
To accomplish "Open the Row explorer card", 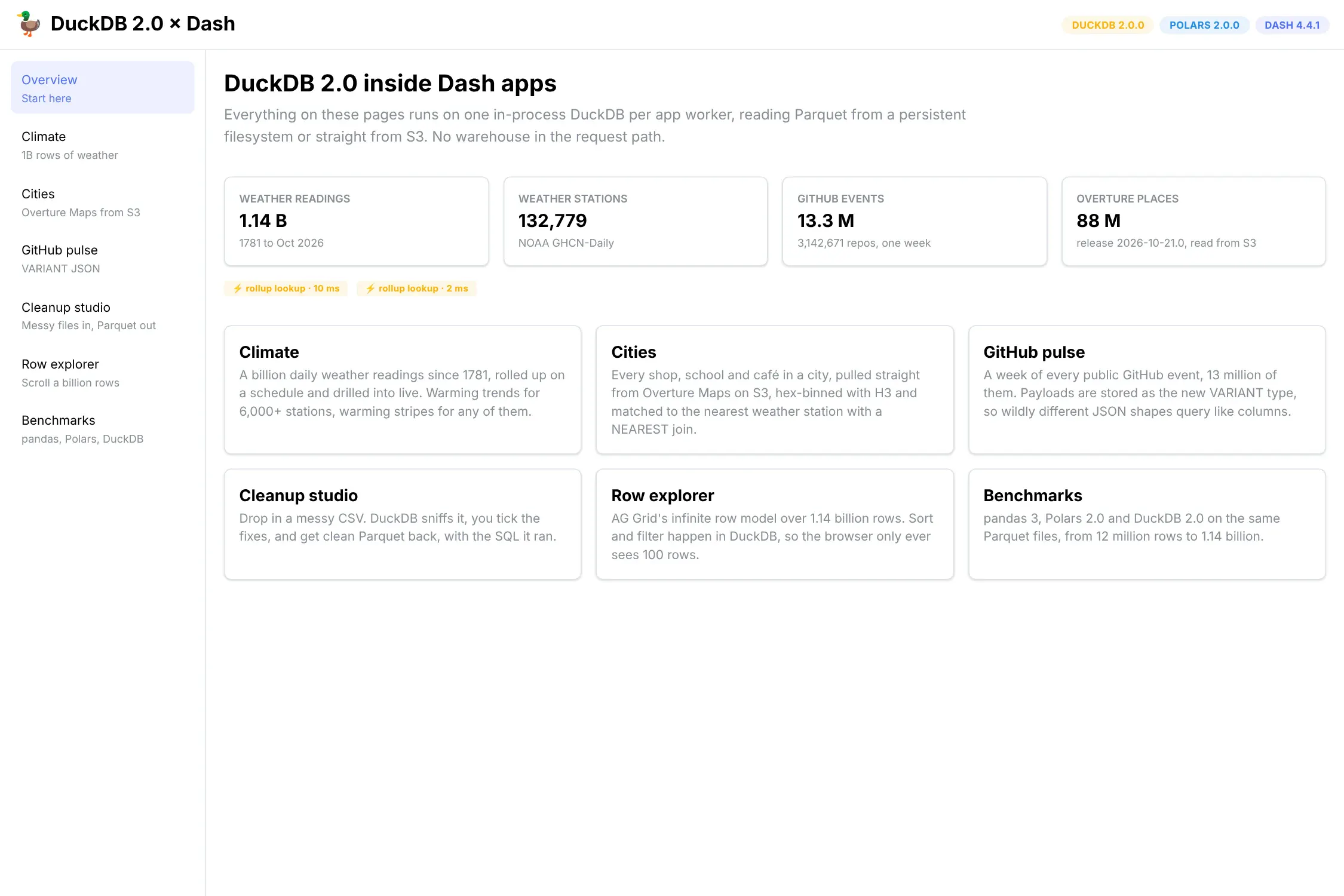I will pos(775,524).
